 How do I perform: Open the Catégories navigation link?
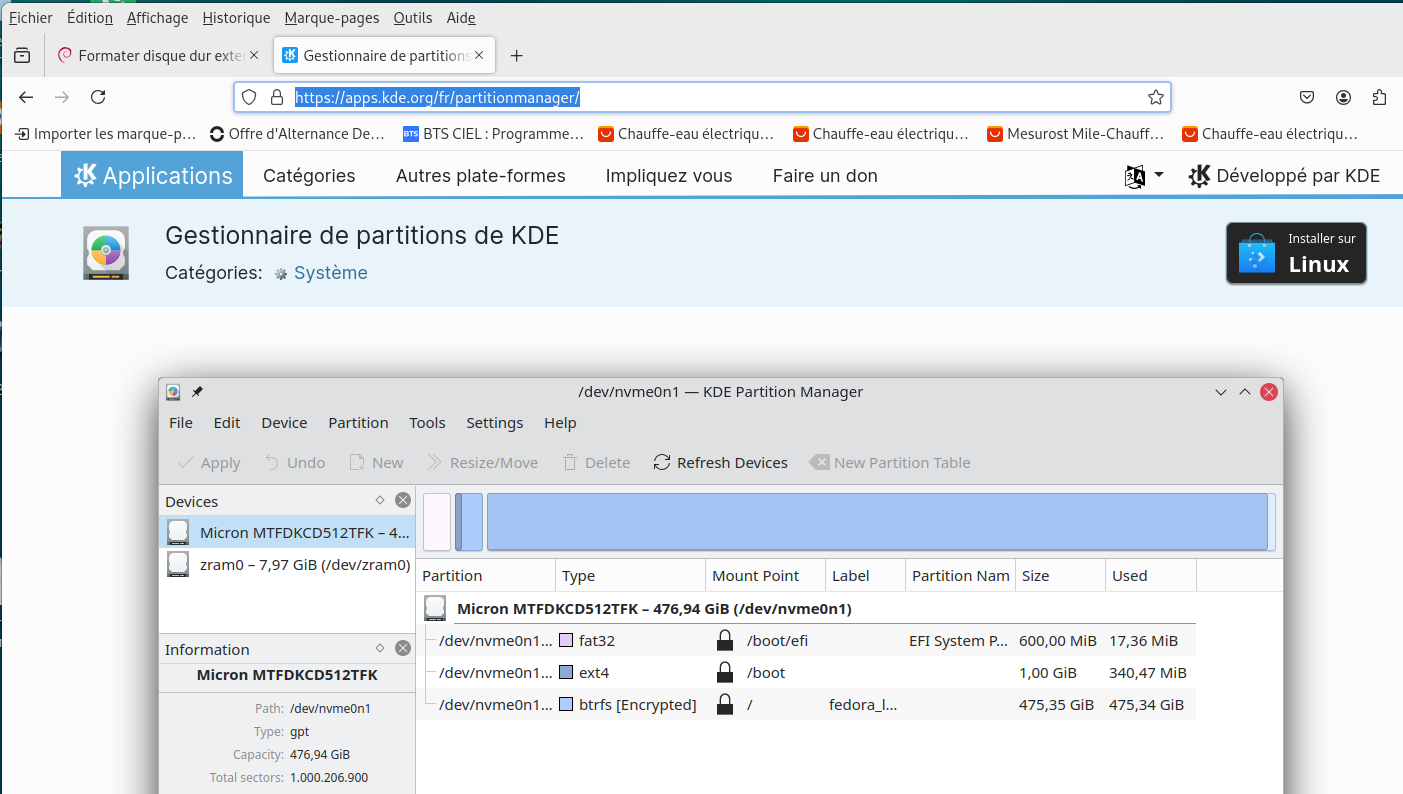(309, 175)
